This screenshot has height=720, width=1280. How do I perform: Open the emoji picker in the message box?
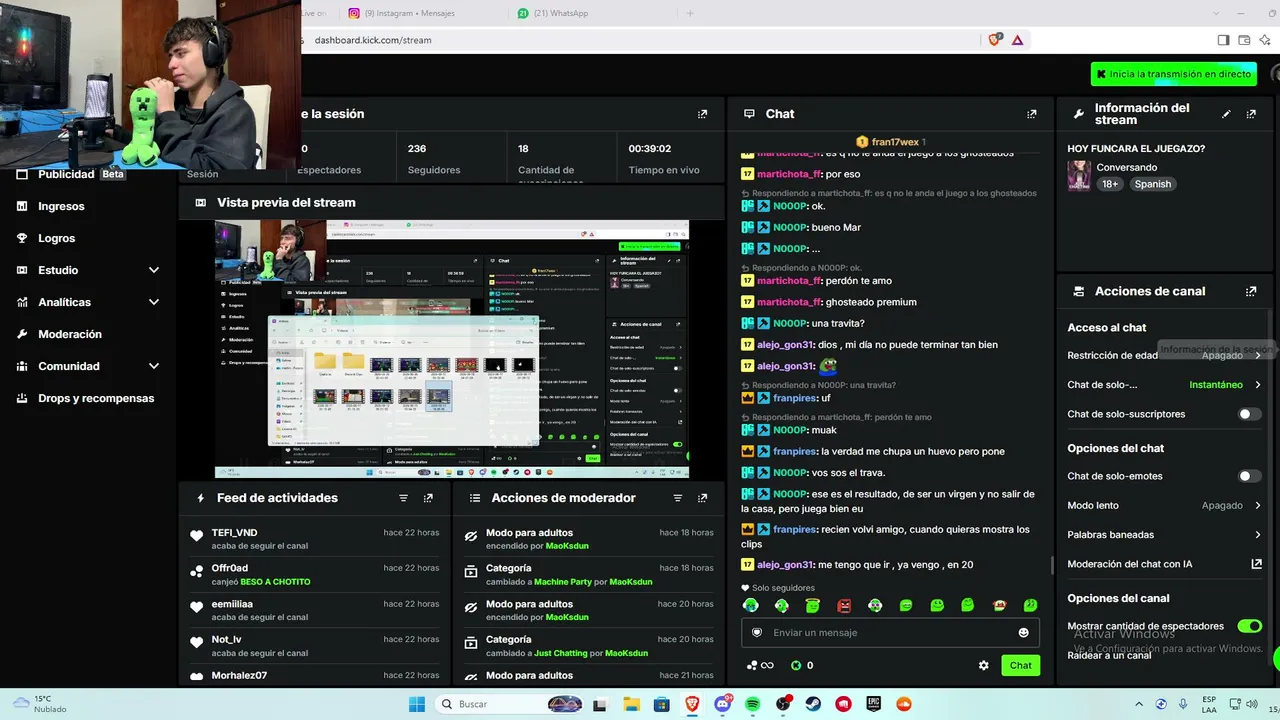pyautogui.click(x=1023, y=633)
